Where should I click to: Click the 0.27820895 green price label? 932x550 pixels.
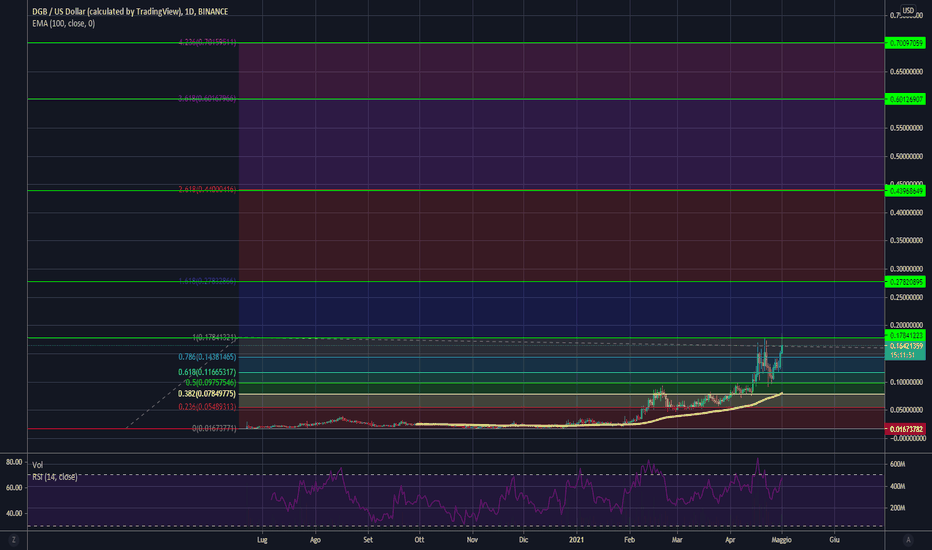pyautogui.click(x=905, y=282)
